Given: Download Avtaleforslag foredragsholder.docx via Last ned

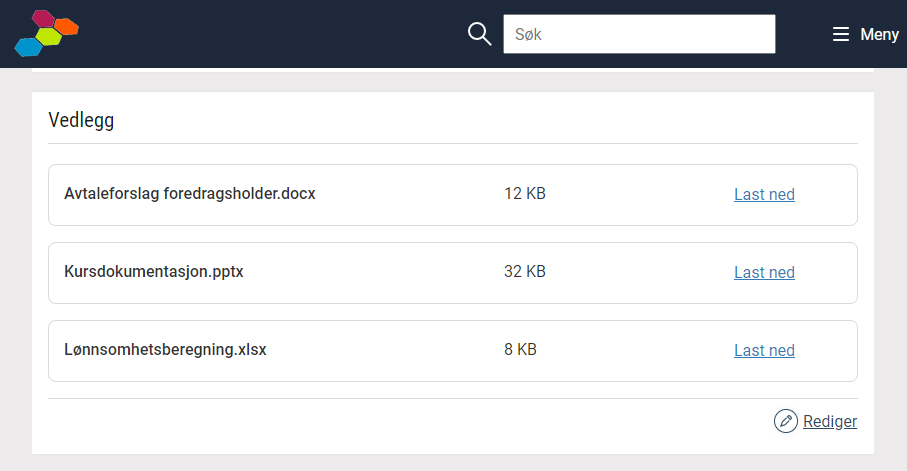Looking at the screenshot, I should pyautogui.click(x=764, y=194).
